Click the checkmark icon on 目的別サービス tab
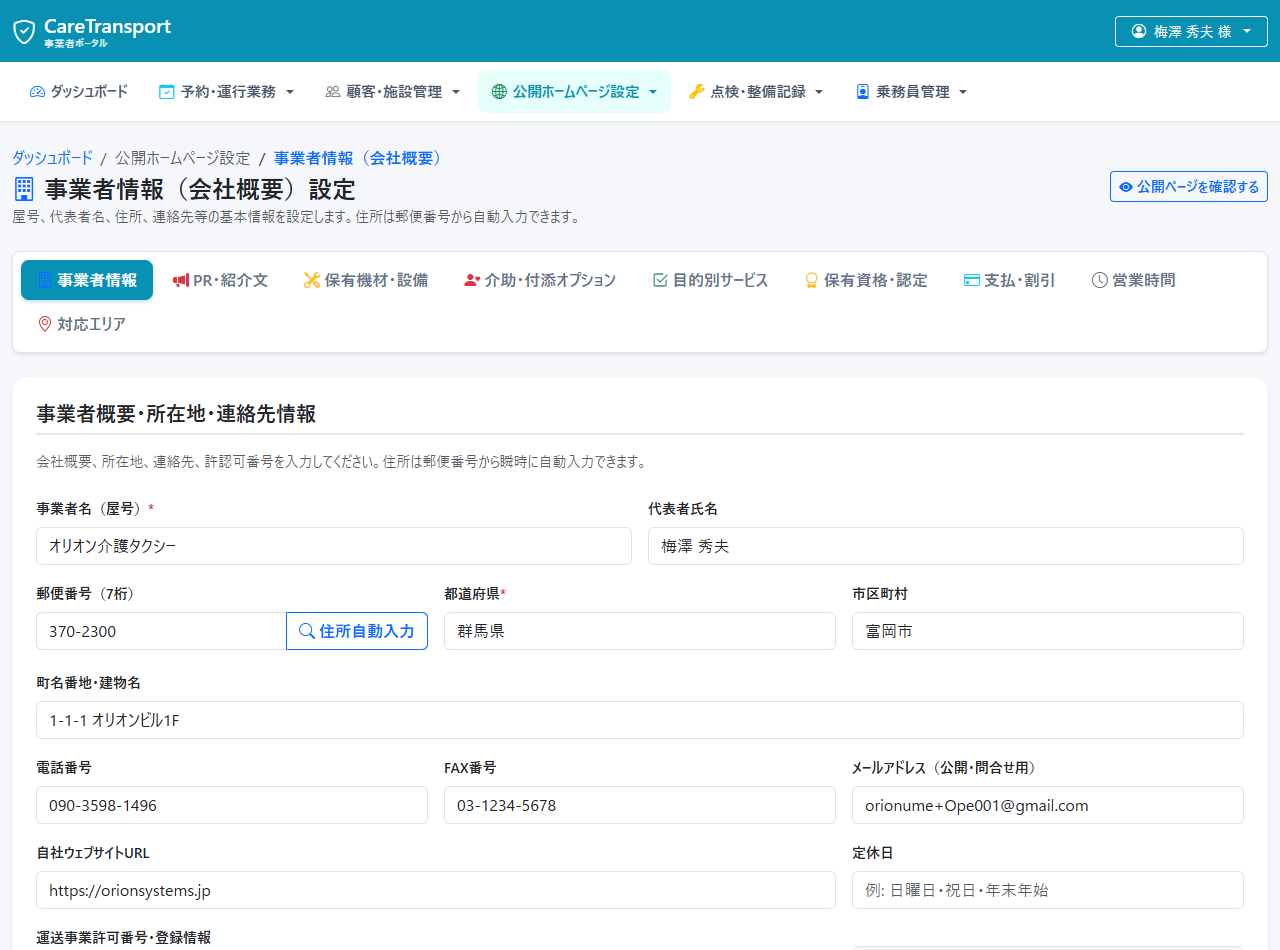Screen dimensions: 1280x950 [660, 280]
